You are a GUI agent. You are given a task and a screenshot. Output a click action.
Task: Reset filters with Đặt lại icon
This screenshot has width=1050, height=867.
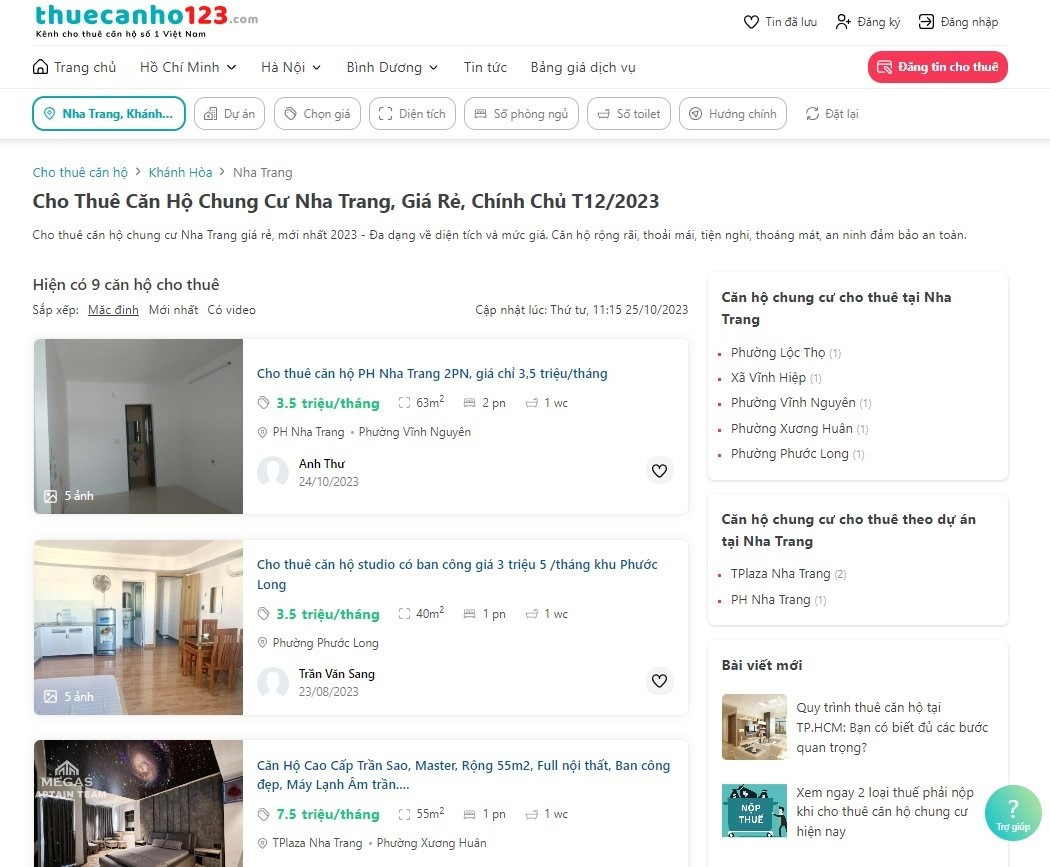(x=812, y=114)
